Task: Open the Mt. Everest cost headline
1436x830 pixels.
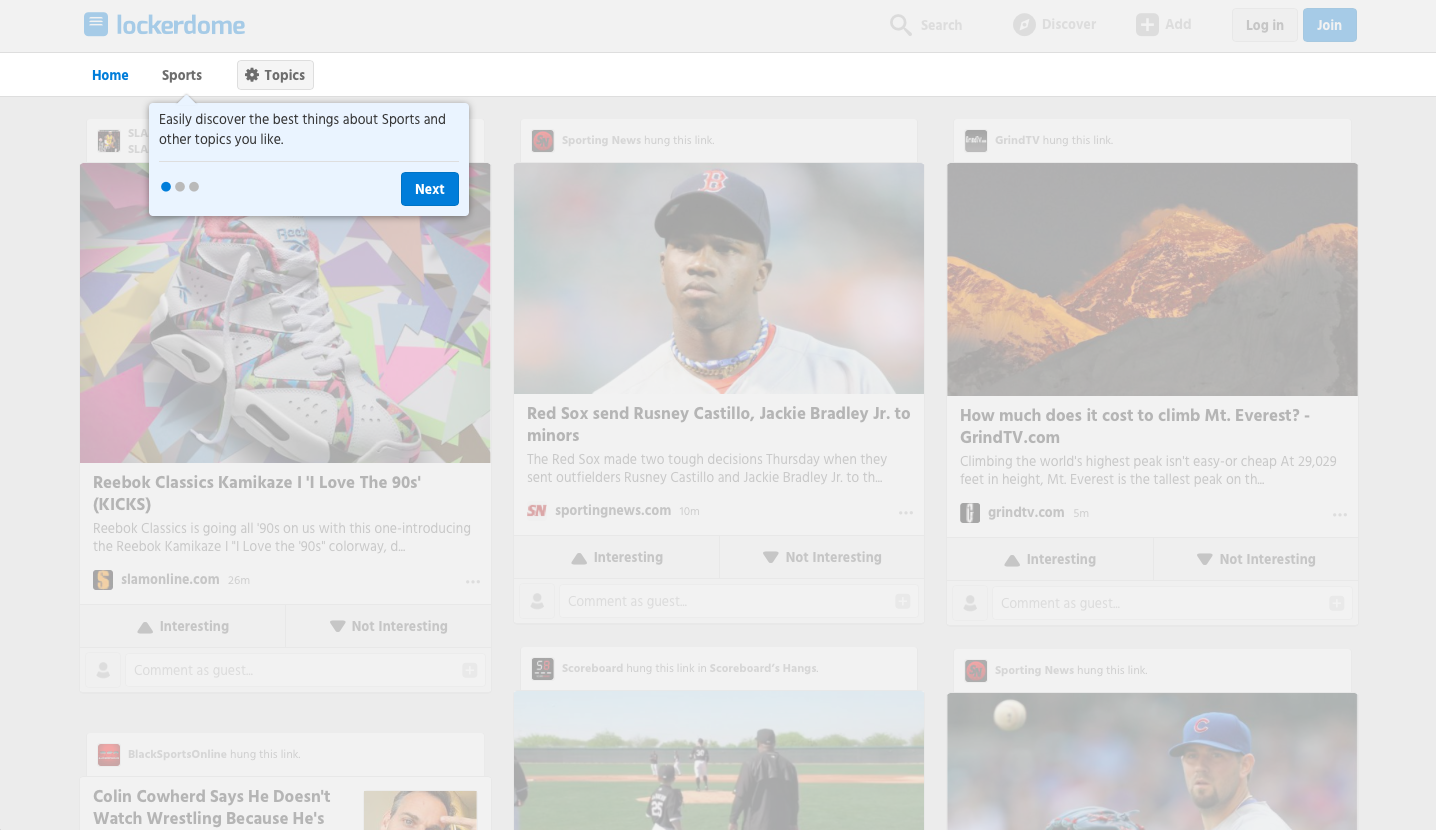Action: coord(1135,426)
